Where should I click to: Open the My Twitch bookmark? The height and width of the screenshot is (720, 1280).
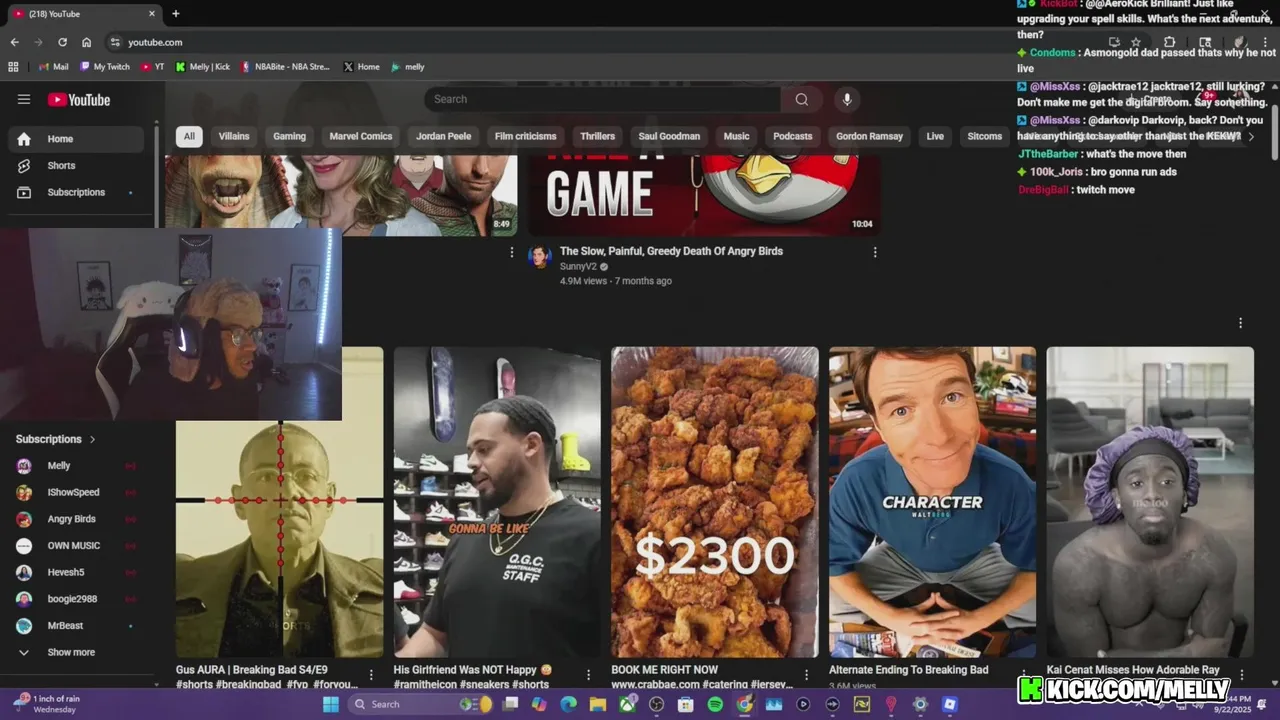point(105,67)
